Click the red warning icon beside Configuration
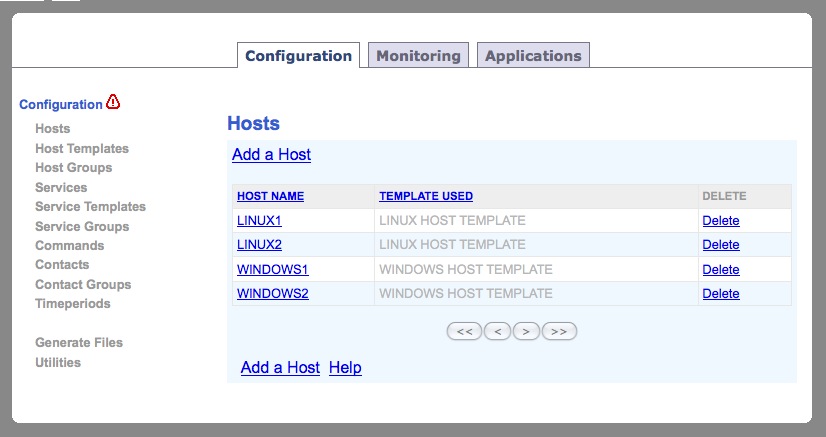 click(x=113, y=102)
